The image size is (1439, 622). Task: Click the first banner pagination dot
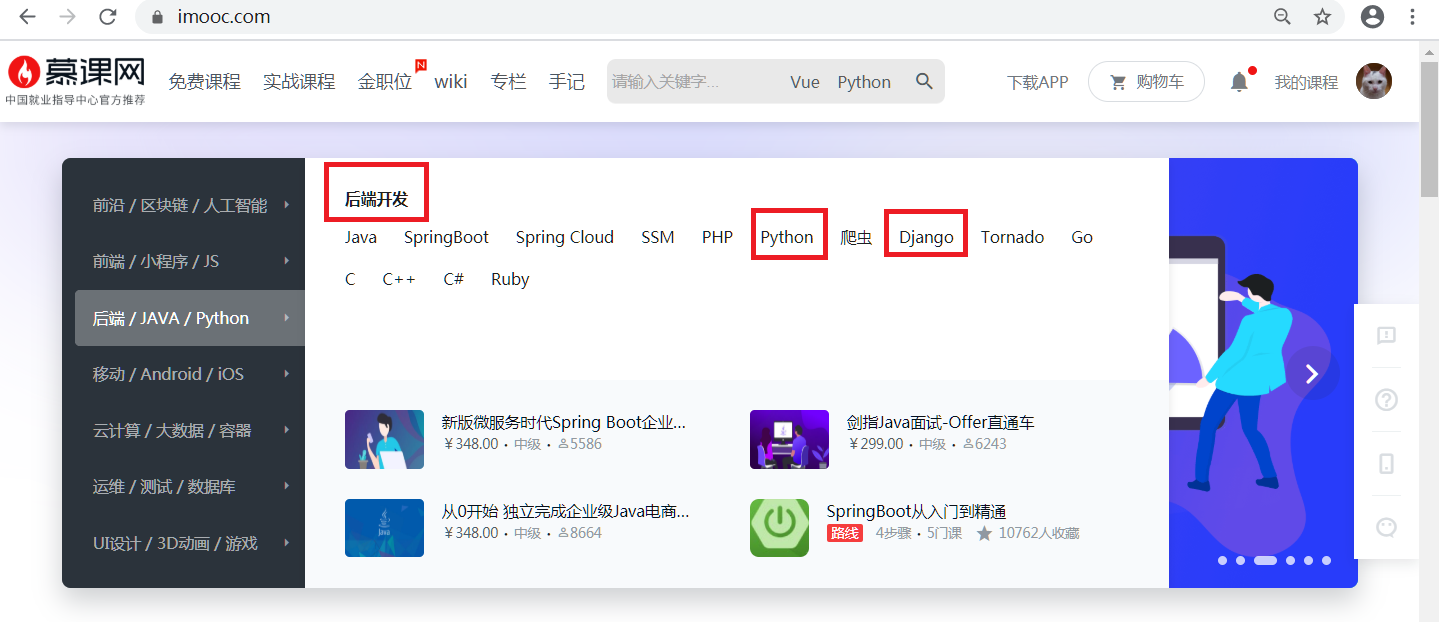pyautogui.click(x=1222, y=561)
